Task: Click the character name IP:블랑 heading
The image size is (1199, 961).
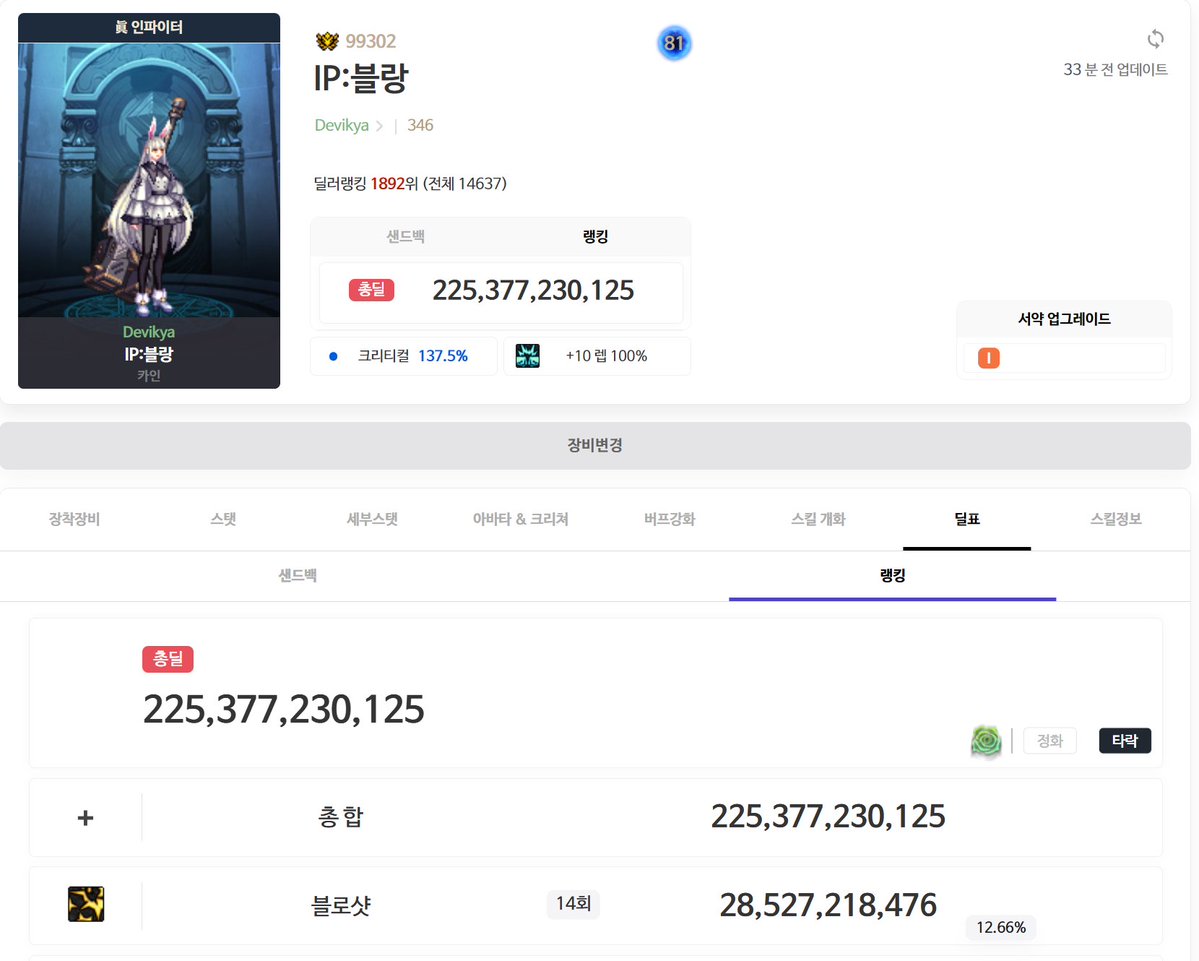Action: pyautogui.click(x=361, y=77)
